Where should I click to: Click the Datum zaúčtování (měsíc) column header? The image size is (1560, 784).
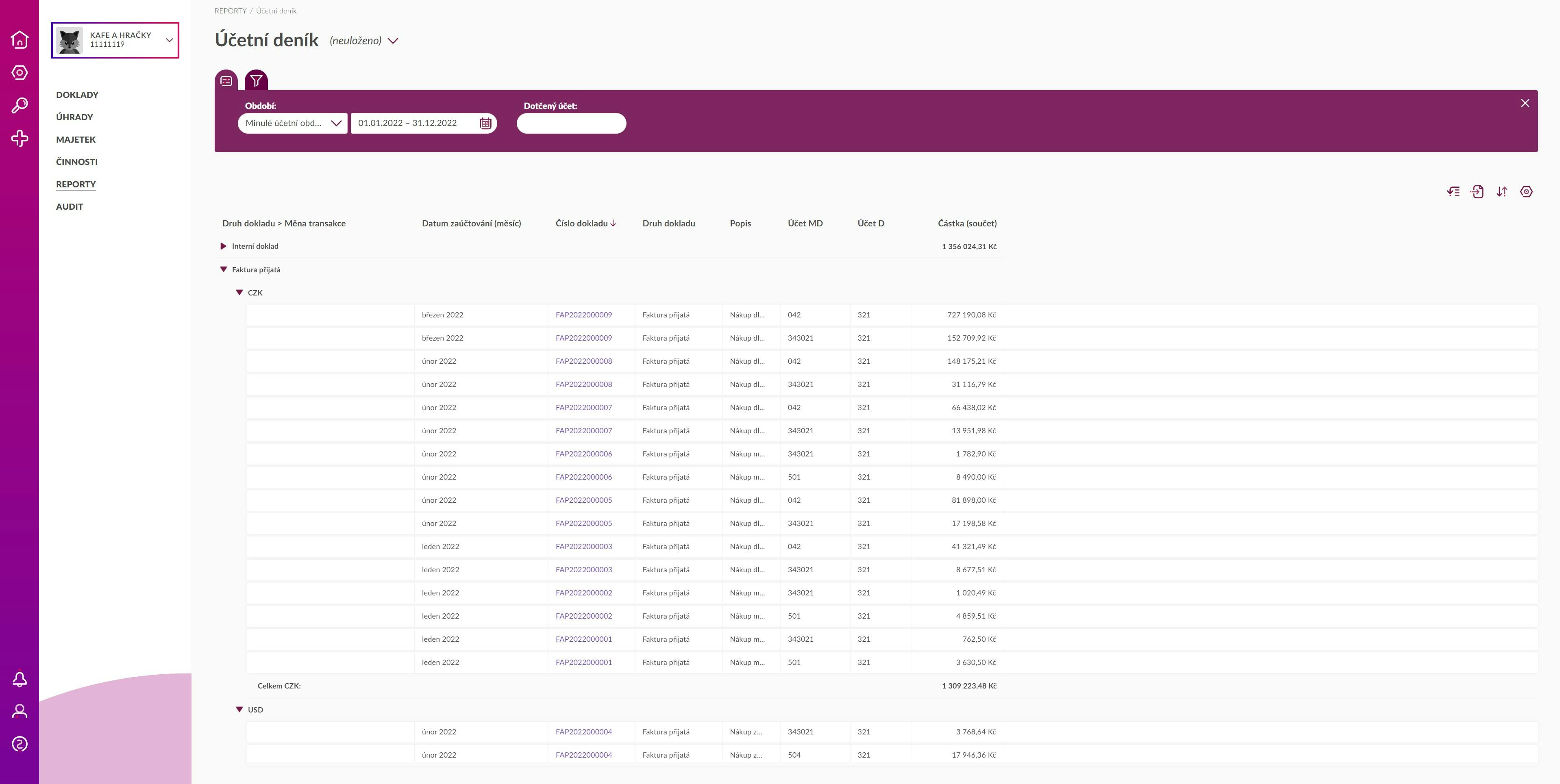coord(471,224)
